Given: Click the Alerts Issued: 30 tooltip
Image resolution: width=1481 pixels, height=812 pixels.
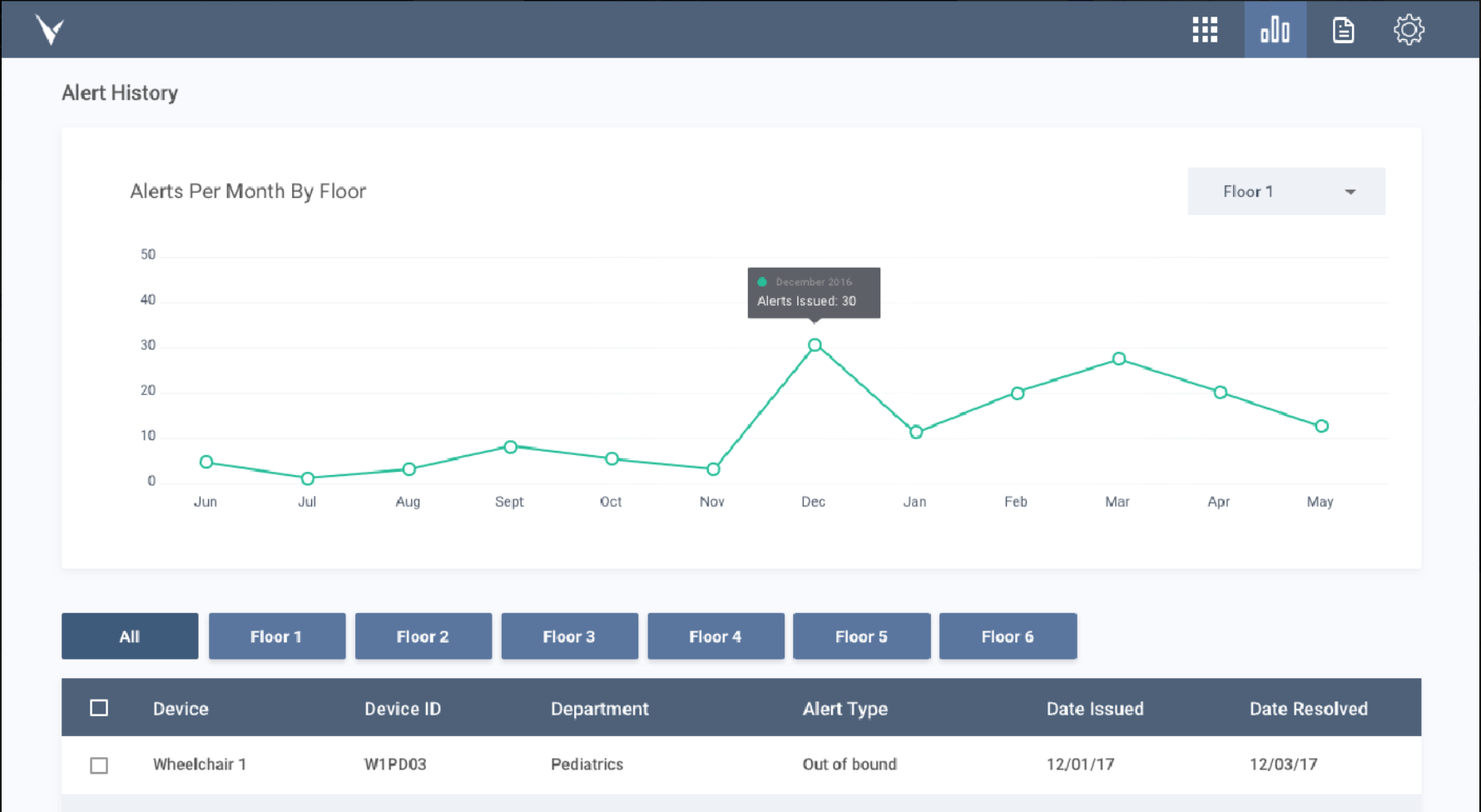Looking at the screenshot, I should (x=814, y=293).
